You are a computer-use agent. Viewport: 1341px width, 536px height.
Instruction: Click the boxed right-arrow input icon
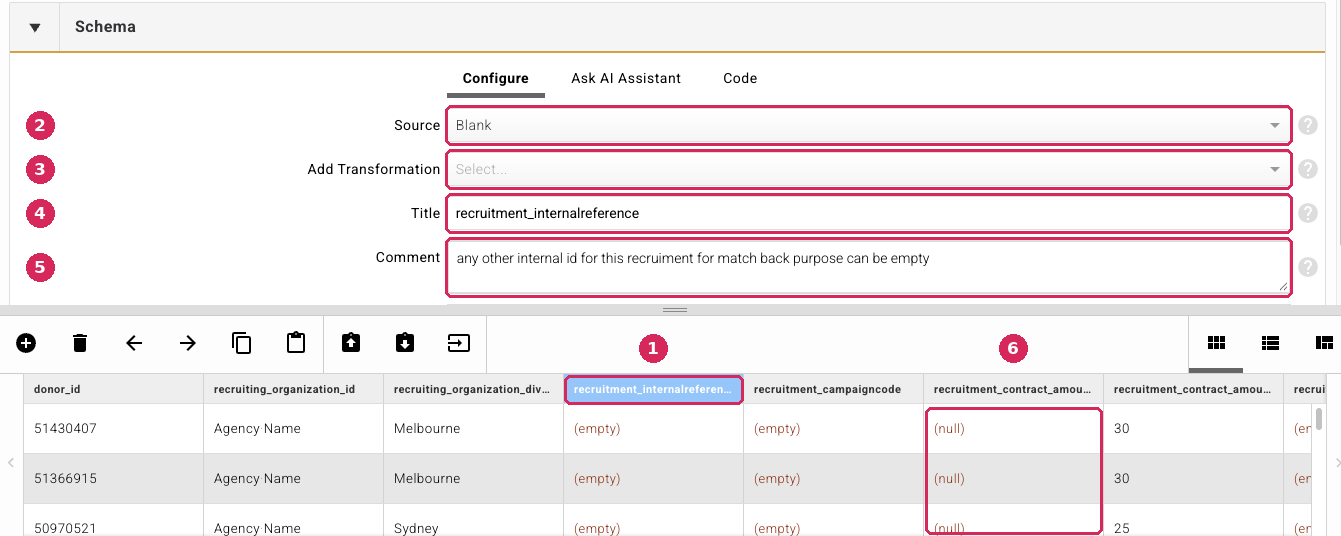point(458,343)
